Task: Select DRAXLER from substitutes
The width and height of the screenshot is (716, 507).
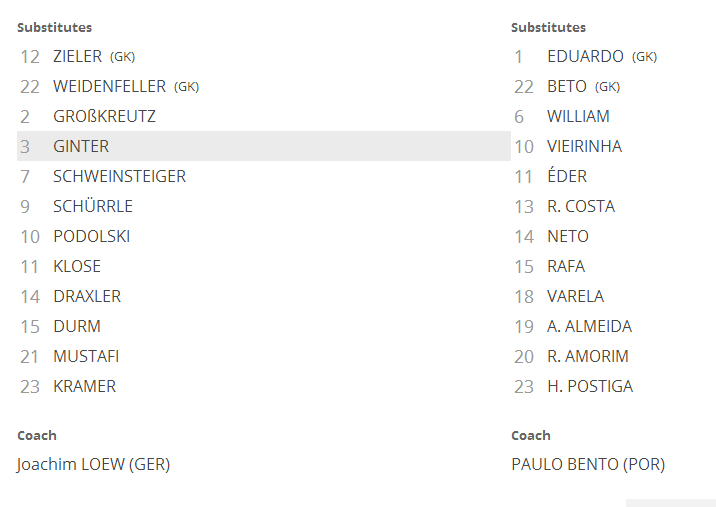Action: (87, 297)
